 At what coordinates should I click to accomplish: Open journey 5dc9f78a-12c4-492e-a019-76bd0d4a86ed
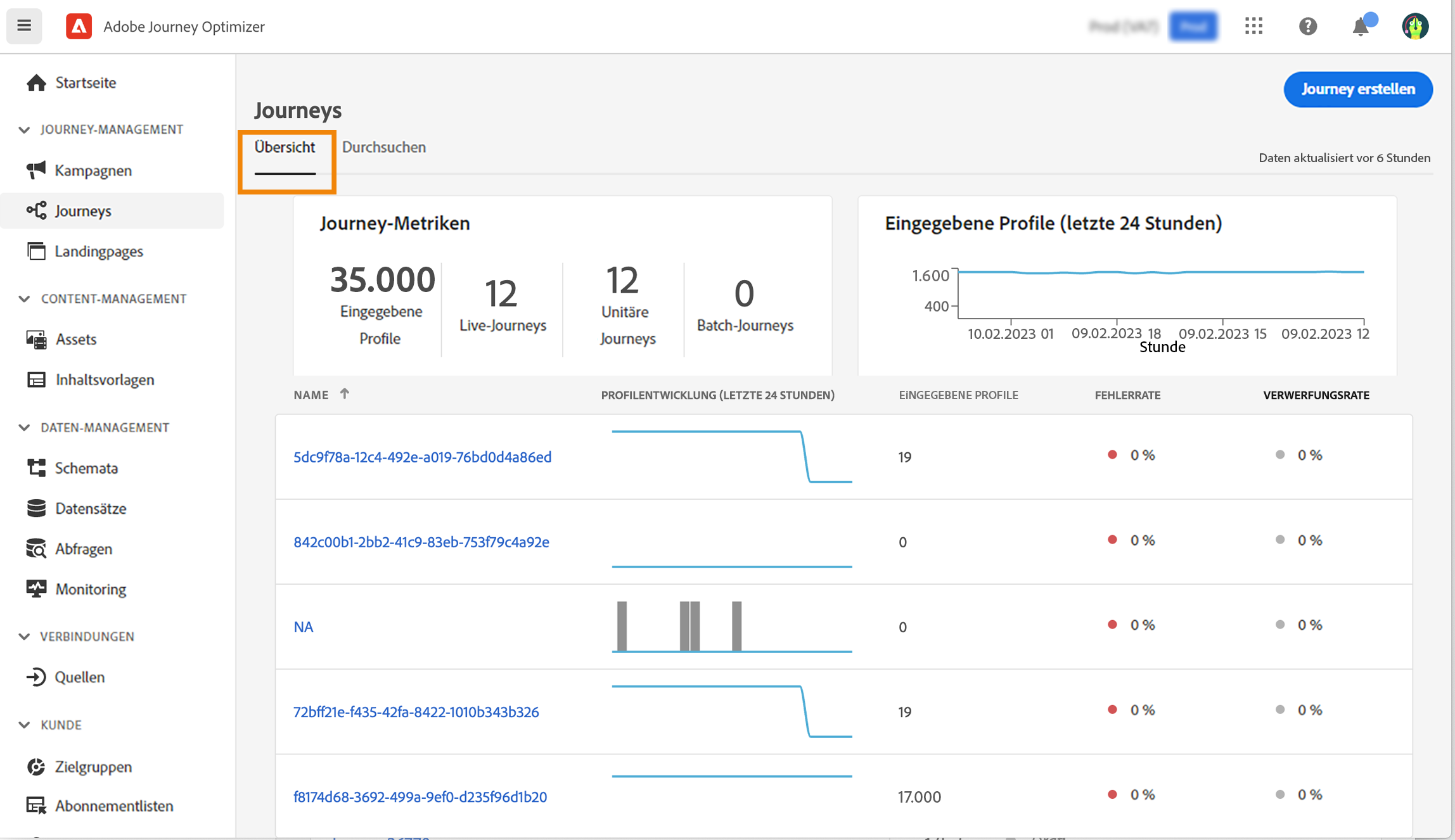(x=422, y=457)
